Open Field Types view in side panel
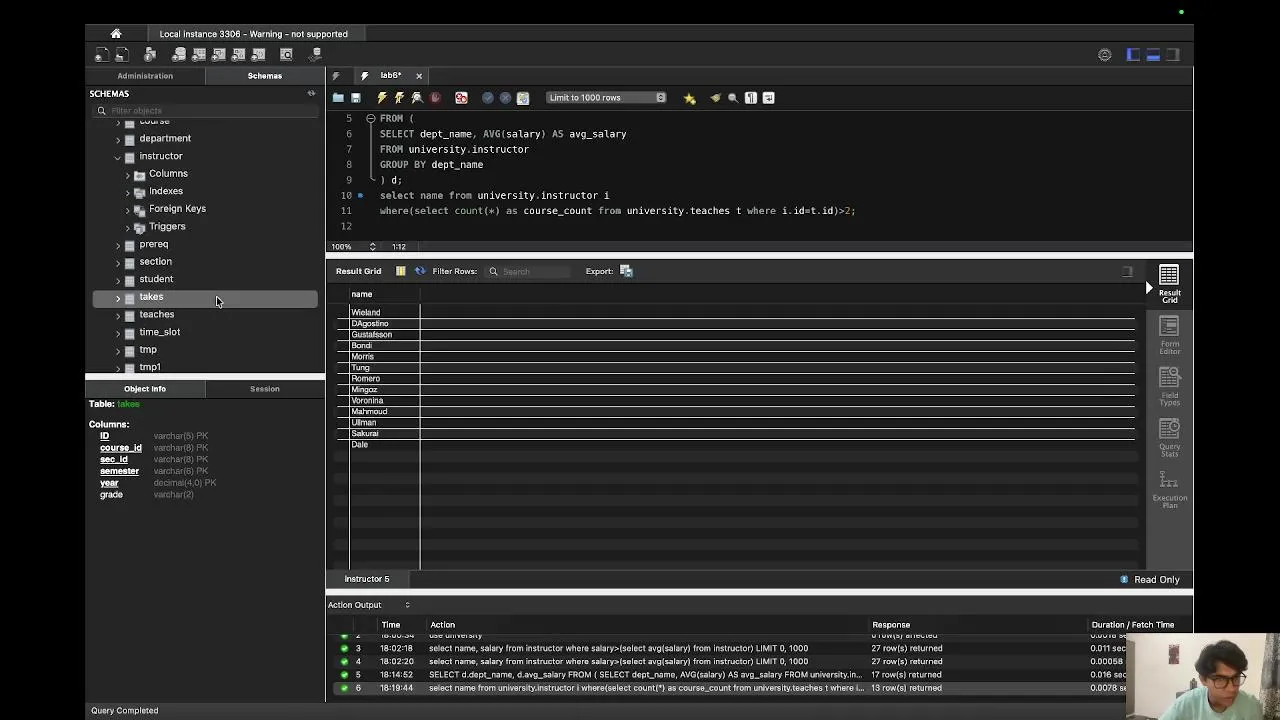Viewport: 1280px width, 720px height. click(x=1169, y=386)
